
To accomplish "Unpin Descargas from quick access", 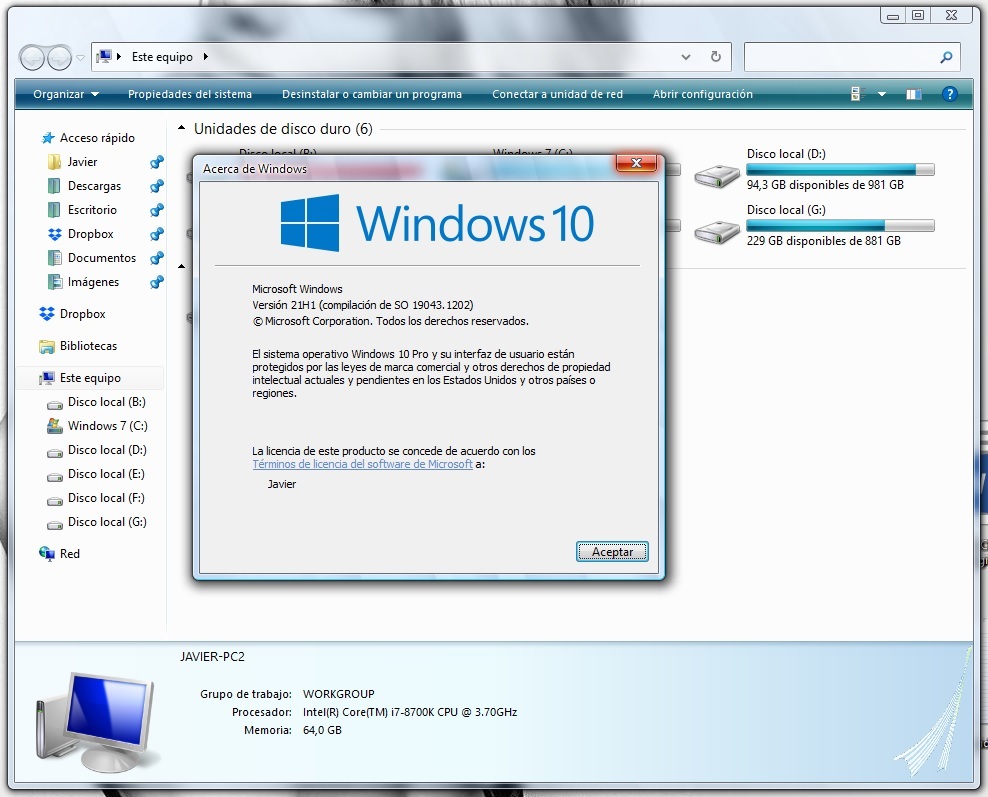I will [157, 186].
